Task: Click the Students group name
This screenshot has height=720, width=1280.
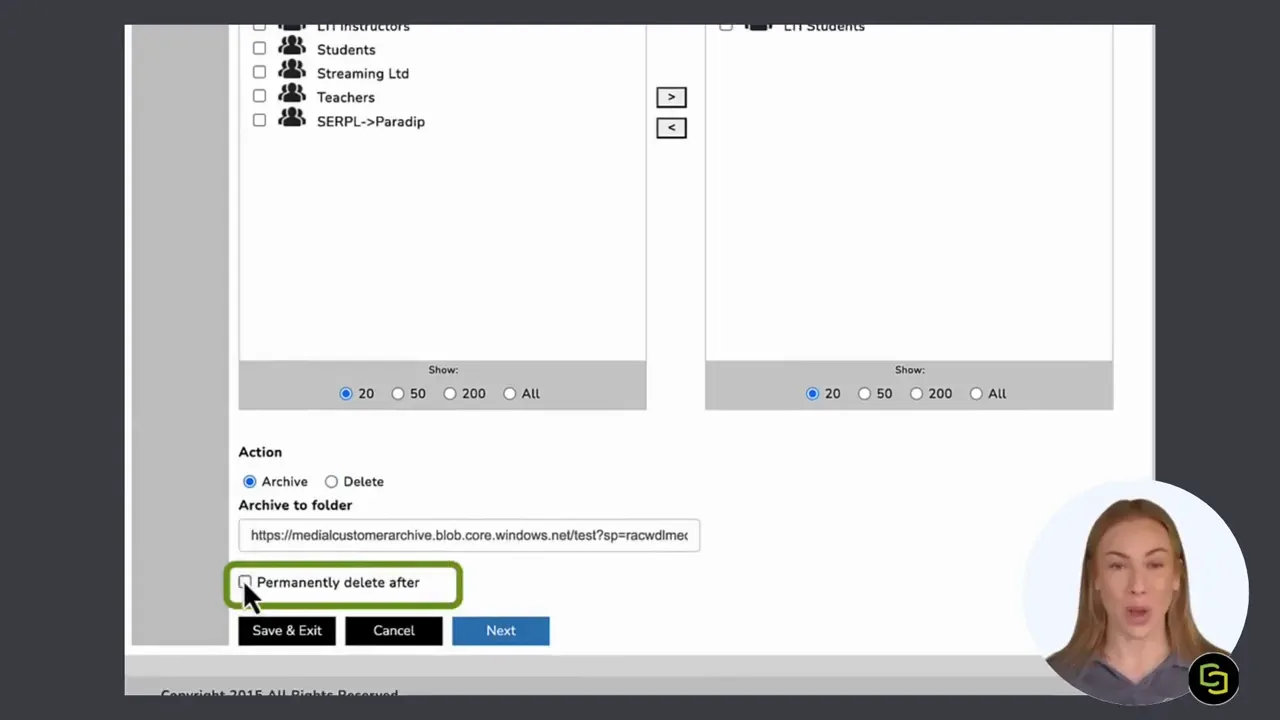Action: (346, 49)
